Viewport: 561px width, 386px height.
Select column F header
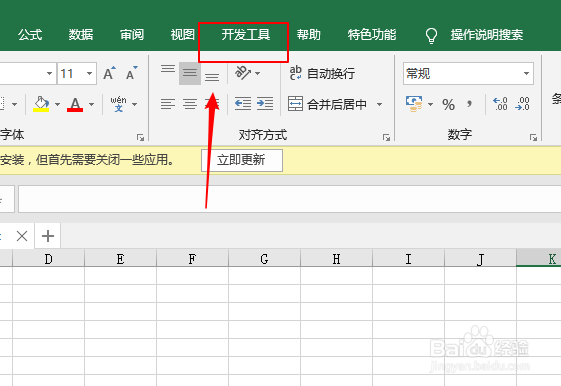[192, 258]
